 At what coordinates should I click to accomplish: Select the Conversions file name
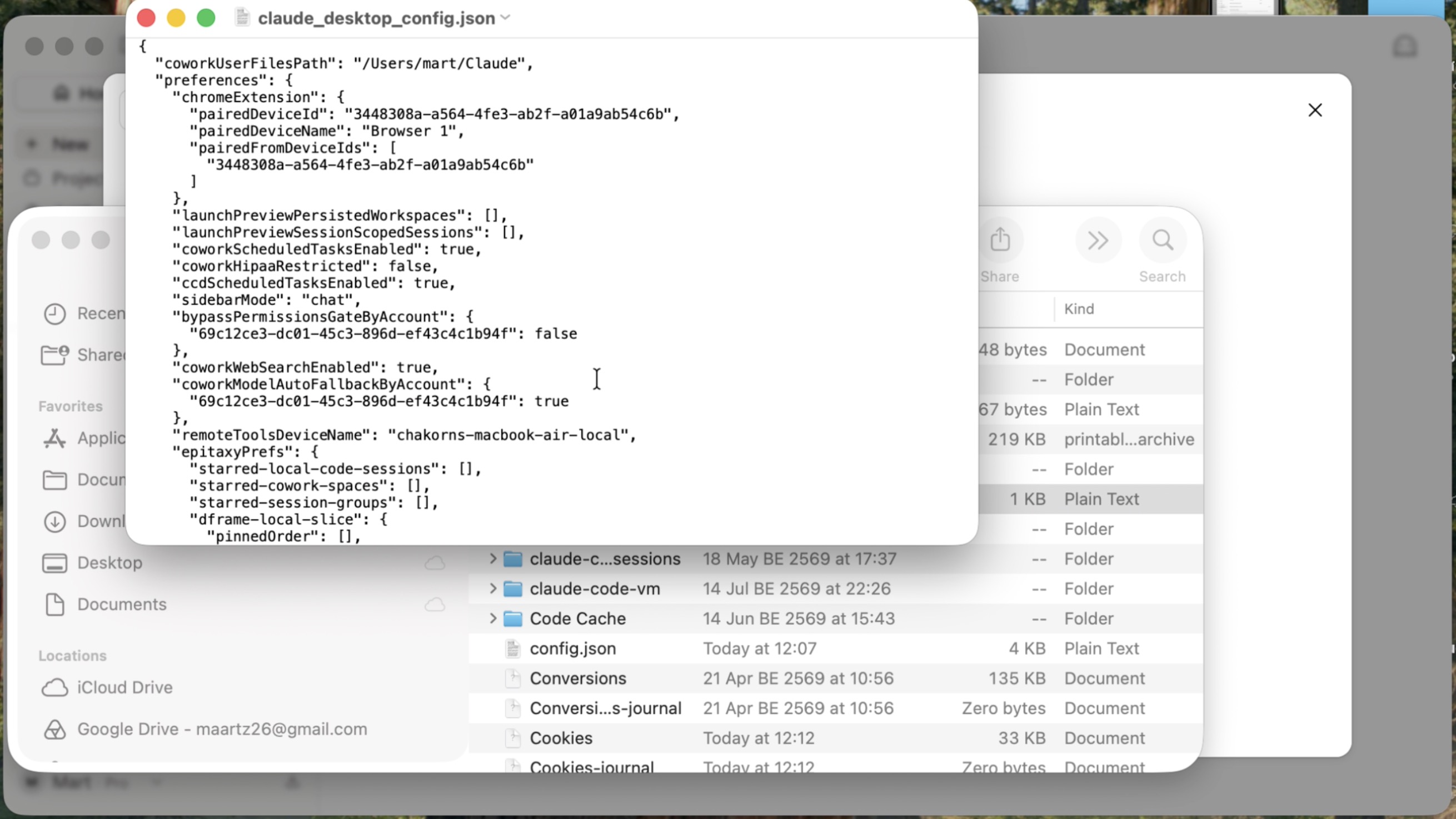[x=577, y=678]
